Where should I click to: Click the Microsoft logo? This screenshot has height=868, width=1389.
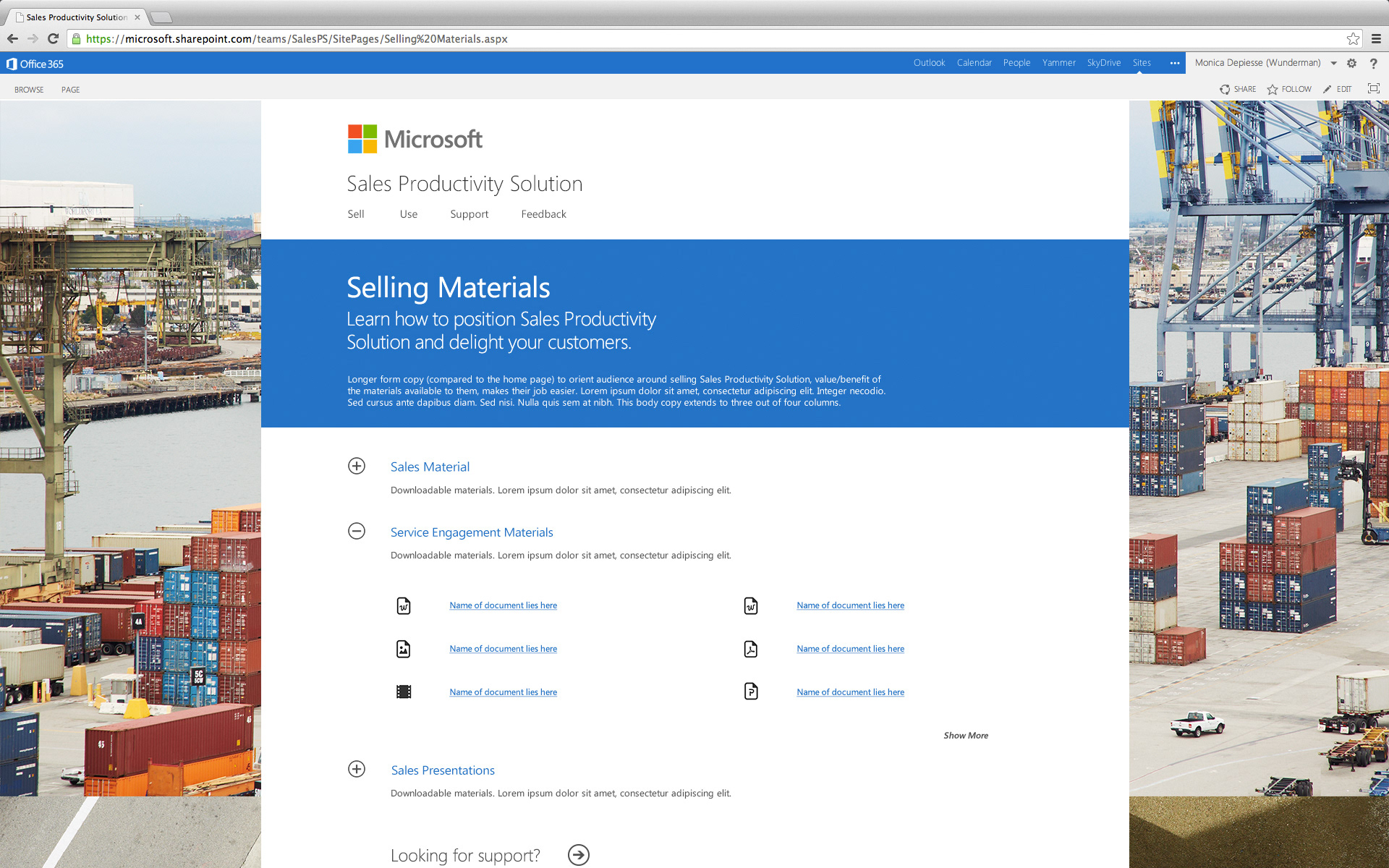[415, 139]
